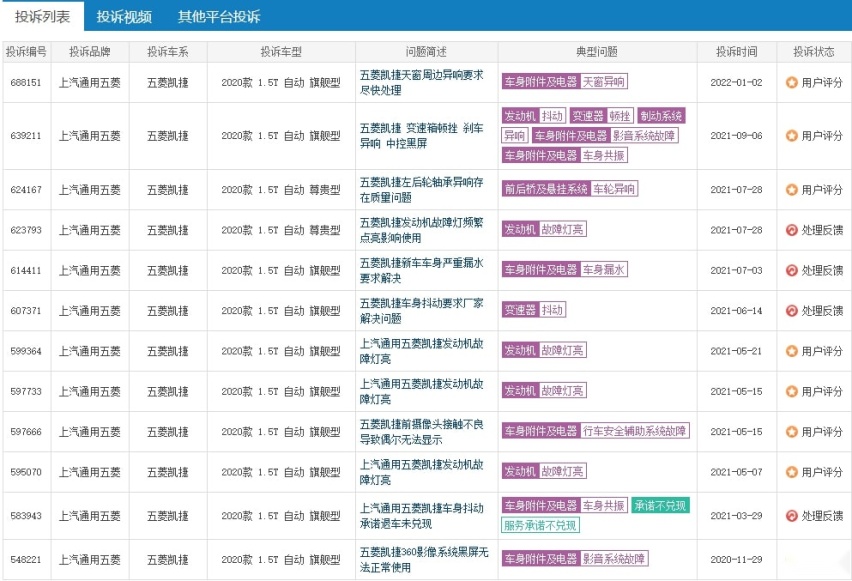This screenshot has width=852, height=581.
Task: Open complaint 五菱凯捷前摄像头接触不良
Action: 421,432
